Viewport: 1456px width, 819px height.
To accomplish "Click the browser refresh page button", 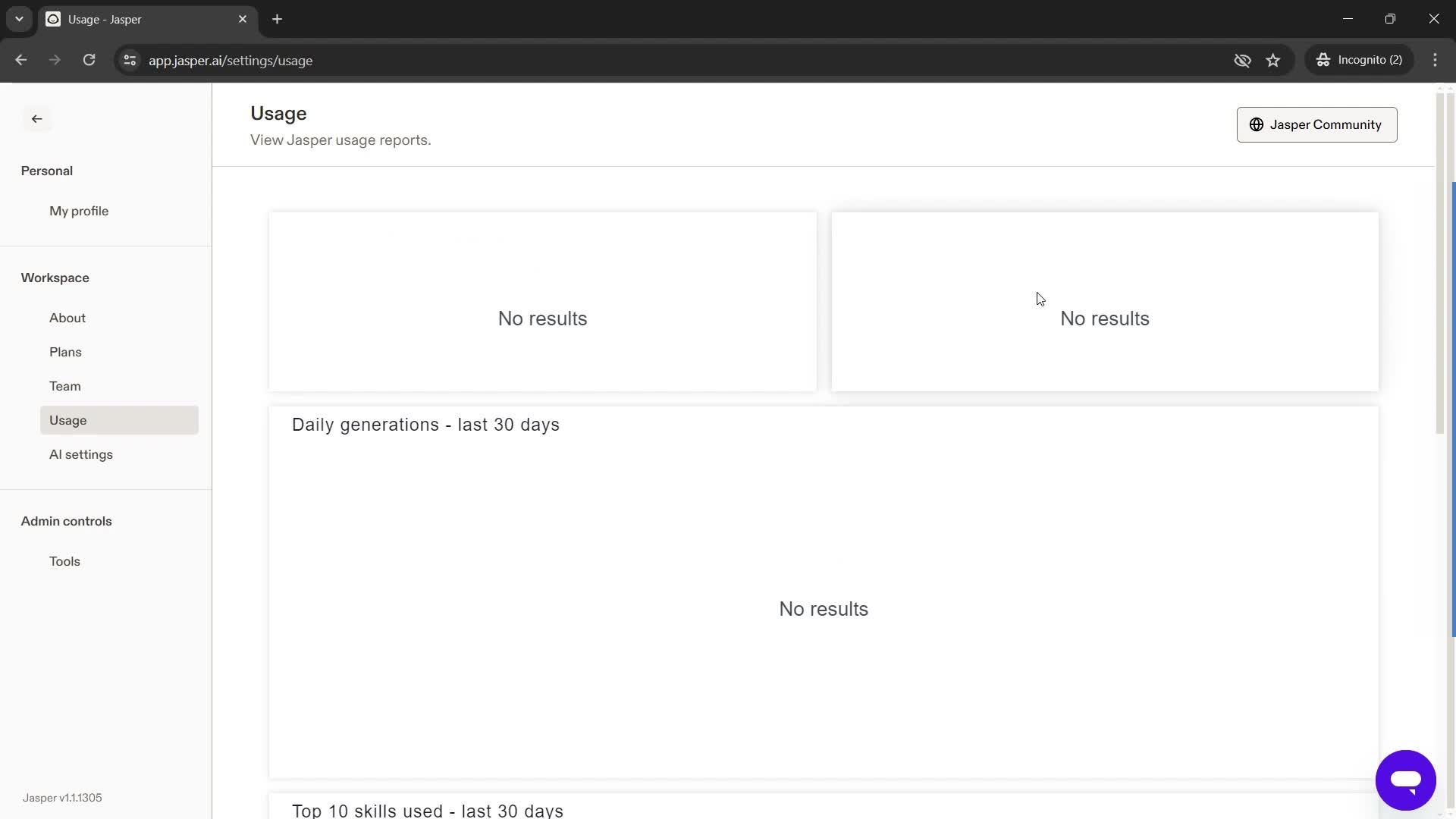I will [x=88, y=60].
